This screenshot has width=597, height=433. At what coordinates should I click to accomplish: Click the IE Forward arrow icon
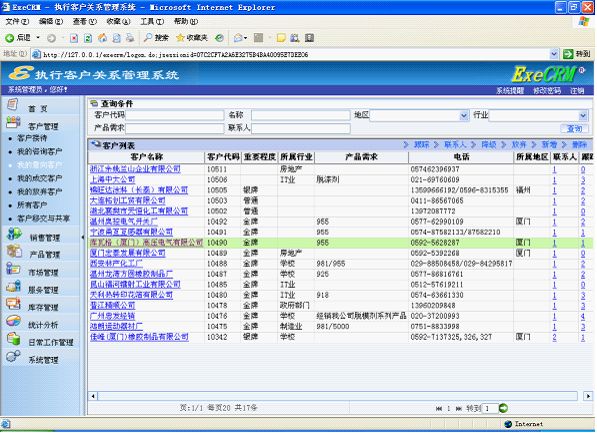point(51,38)
